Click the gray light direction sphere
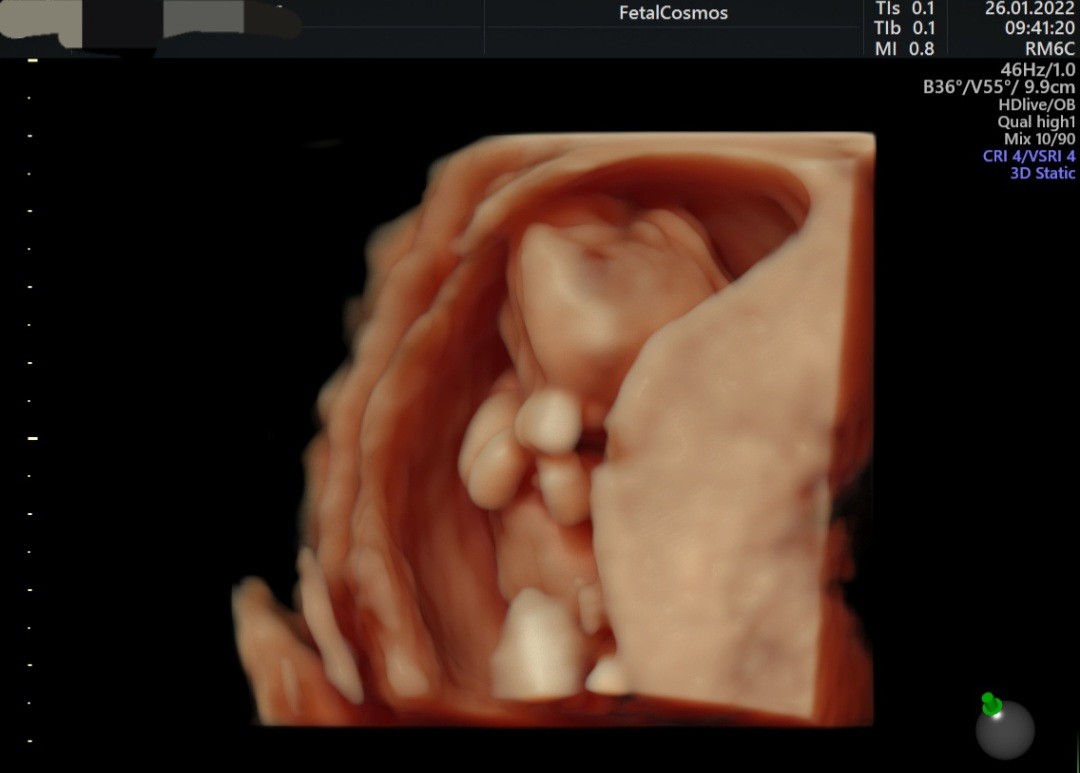 coord(1005,729)
